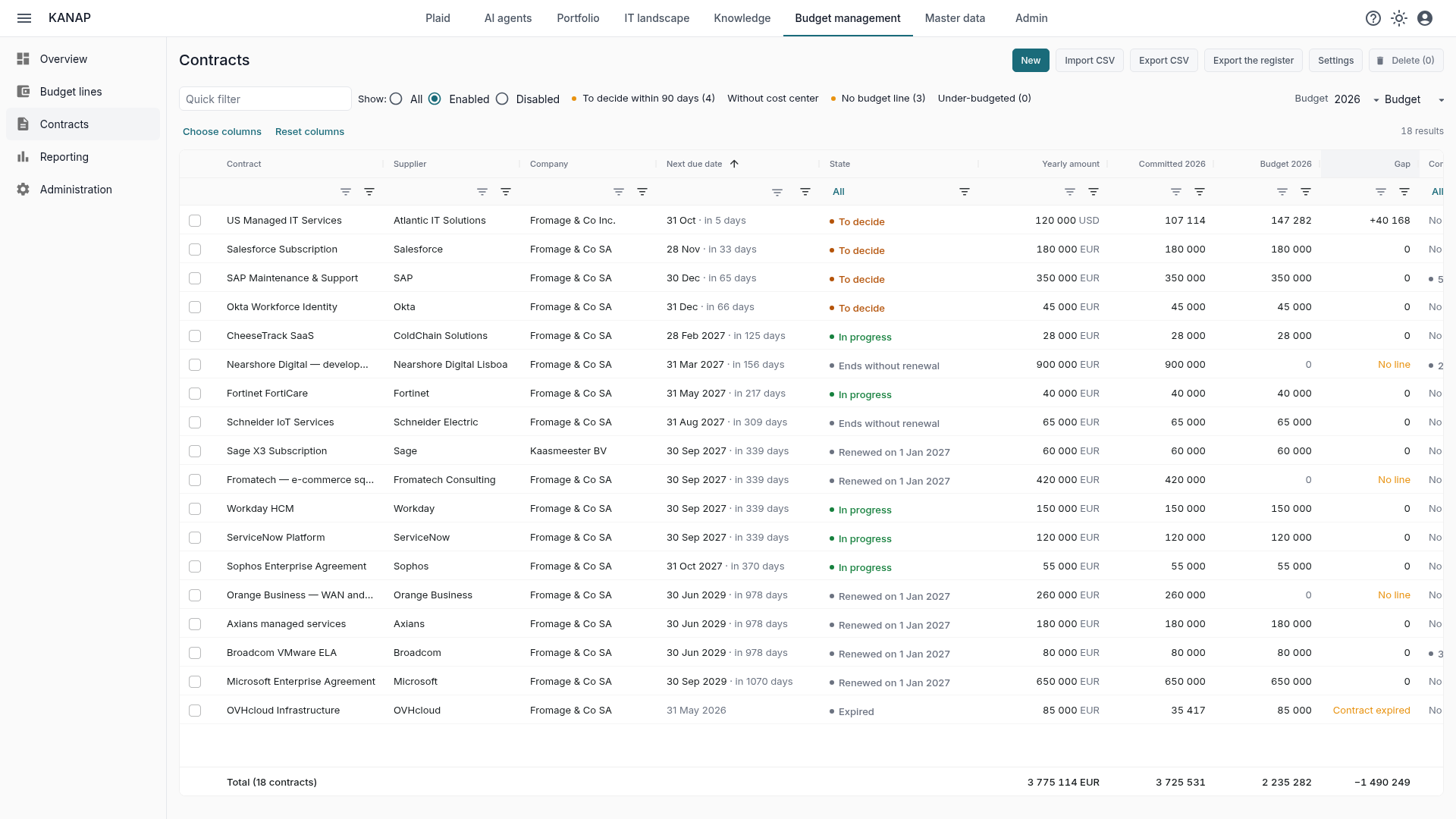Open the hamburger navigation menu
The height and width of the screenshot is (819, 1456).
pyautogui.click(x=24, y=18)
